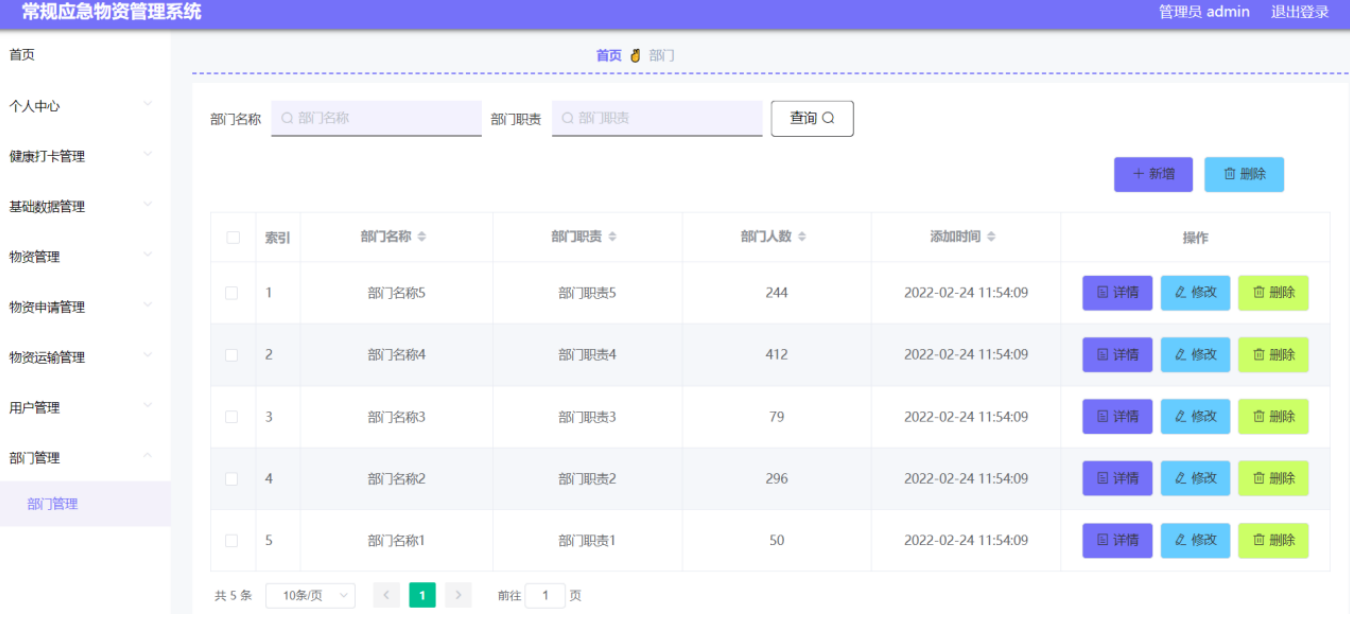Click the 查询 search button
Screen dimensions: 1350x619
(x=812, y=118)
